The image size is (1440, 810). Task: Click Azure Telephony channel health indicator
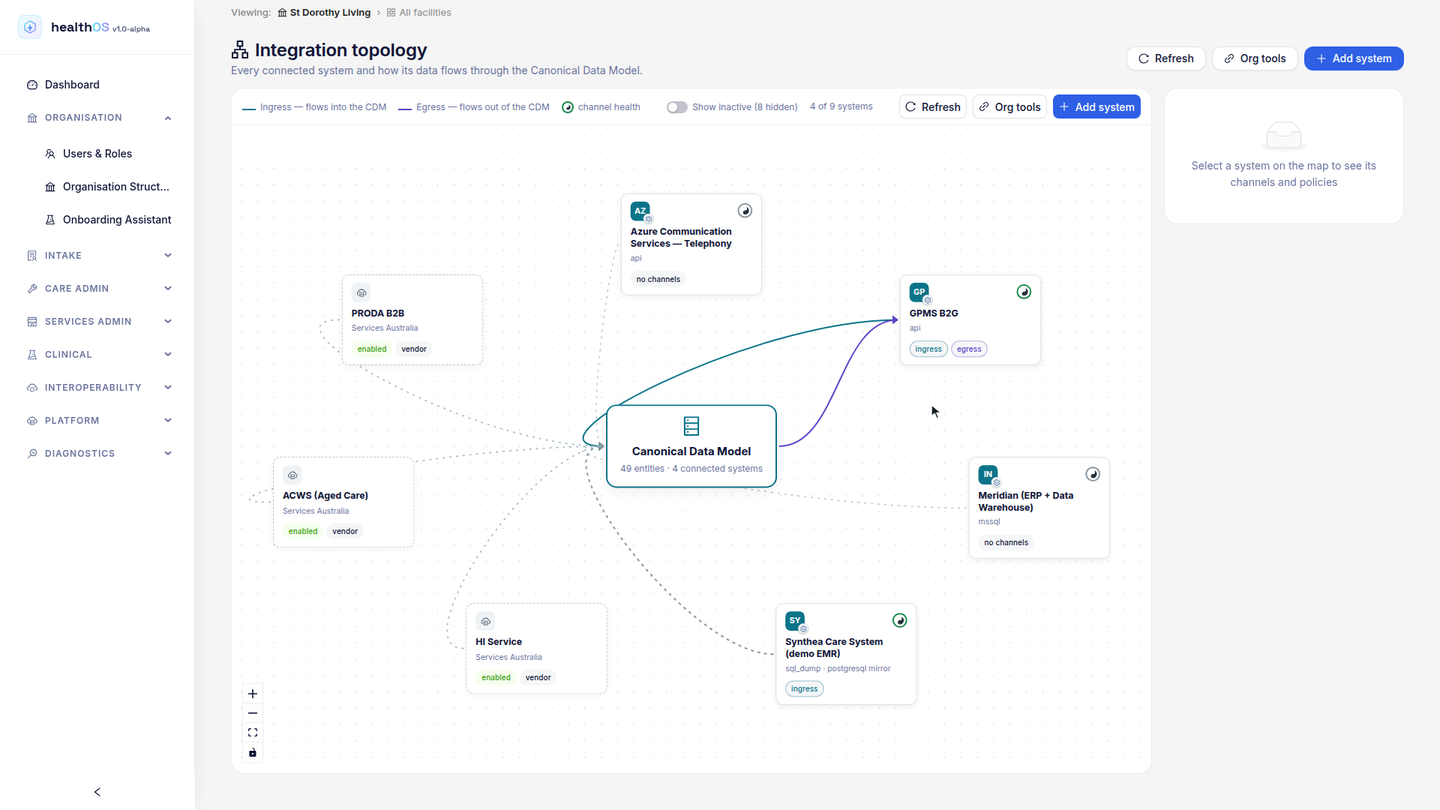pos(744,211)
